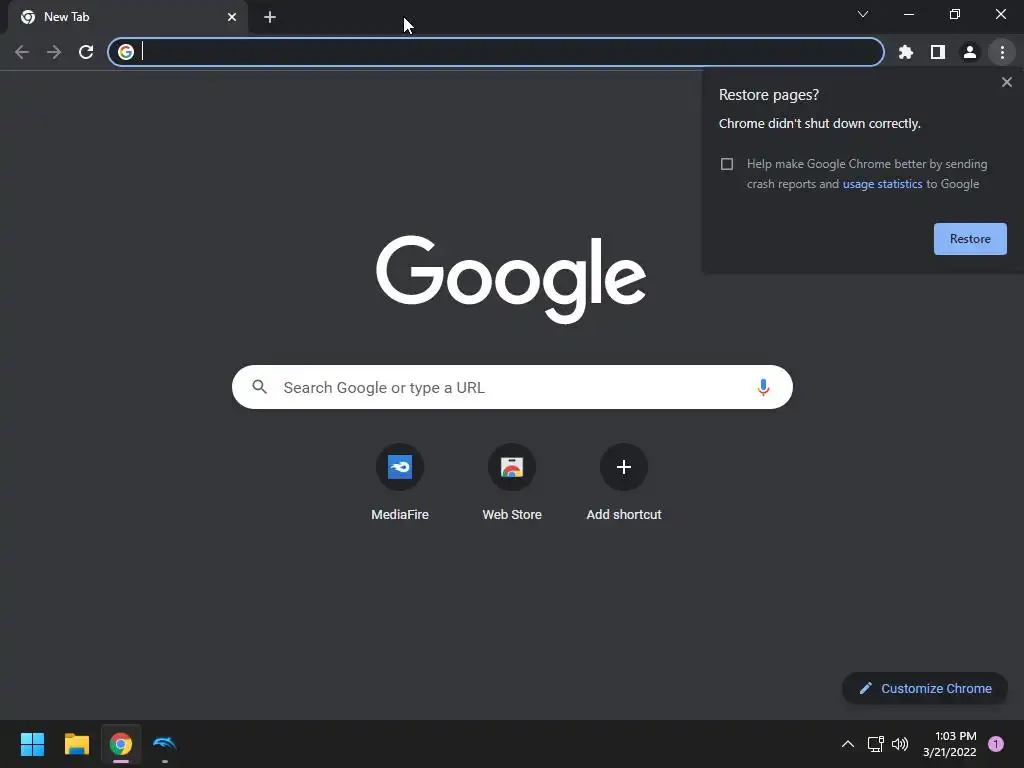1024x768 pixels.
Task: Open Windows Start menu
Action: pyautogui.click(x=32, y=744)
